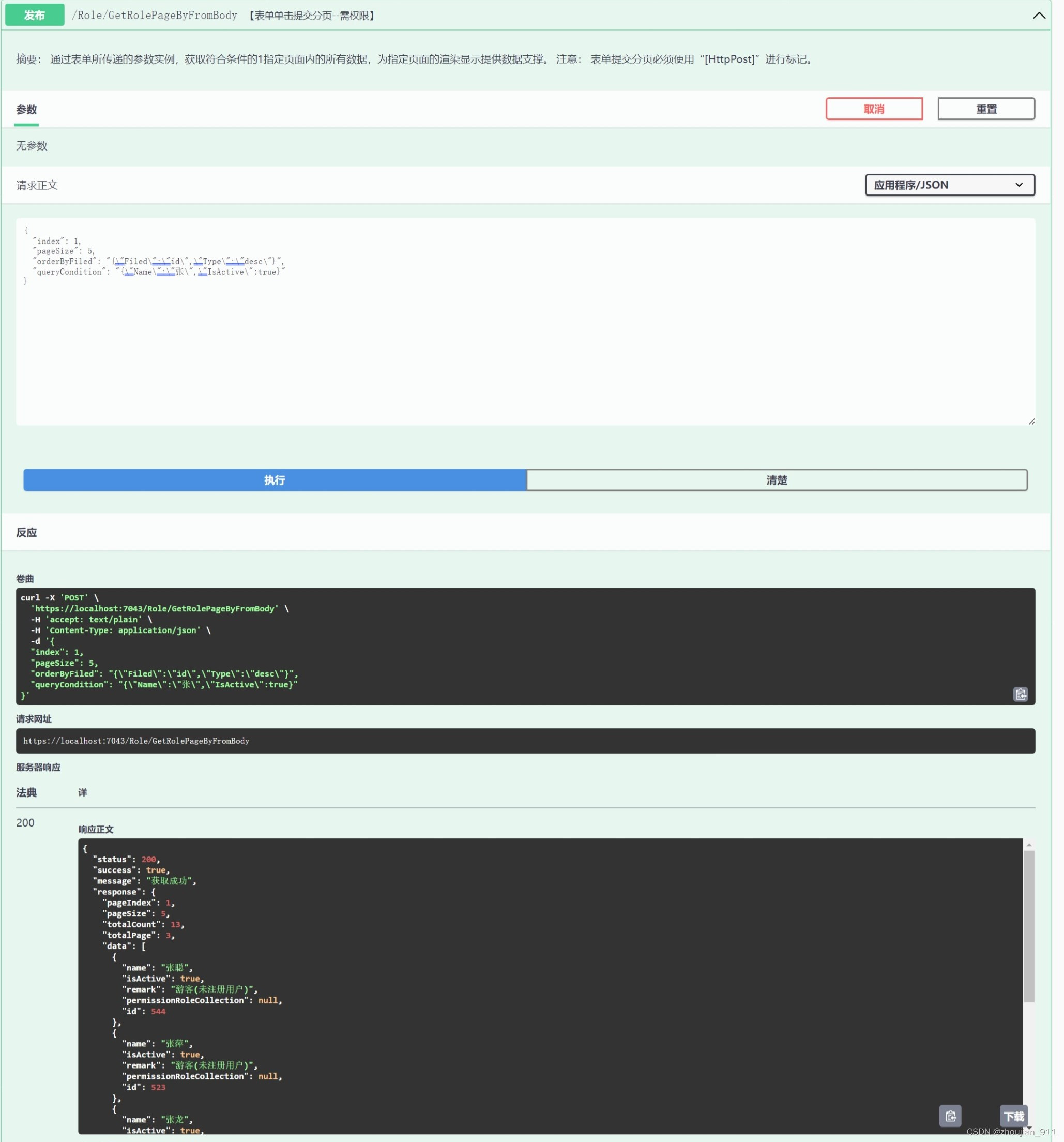Collapse the GetRolePageByFromBody operation chevron
This screenshot has height=1142, width=1064.
1039,16
